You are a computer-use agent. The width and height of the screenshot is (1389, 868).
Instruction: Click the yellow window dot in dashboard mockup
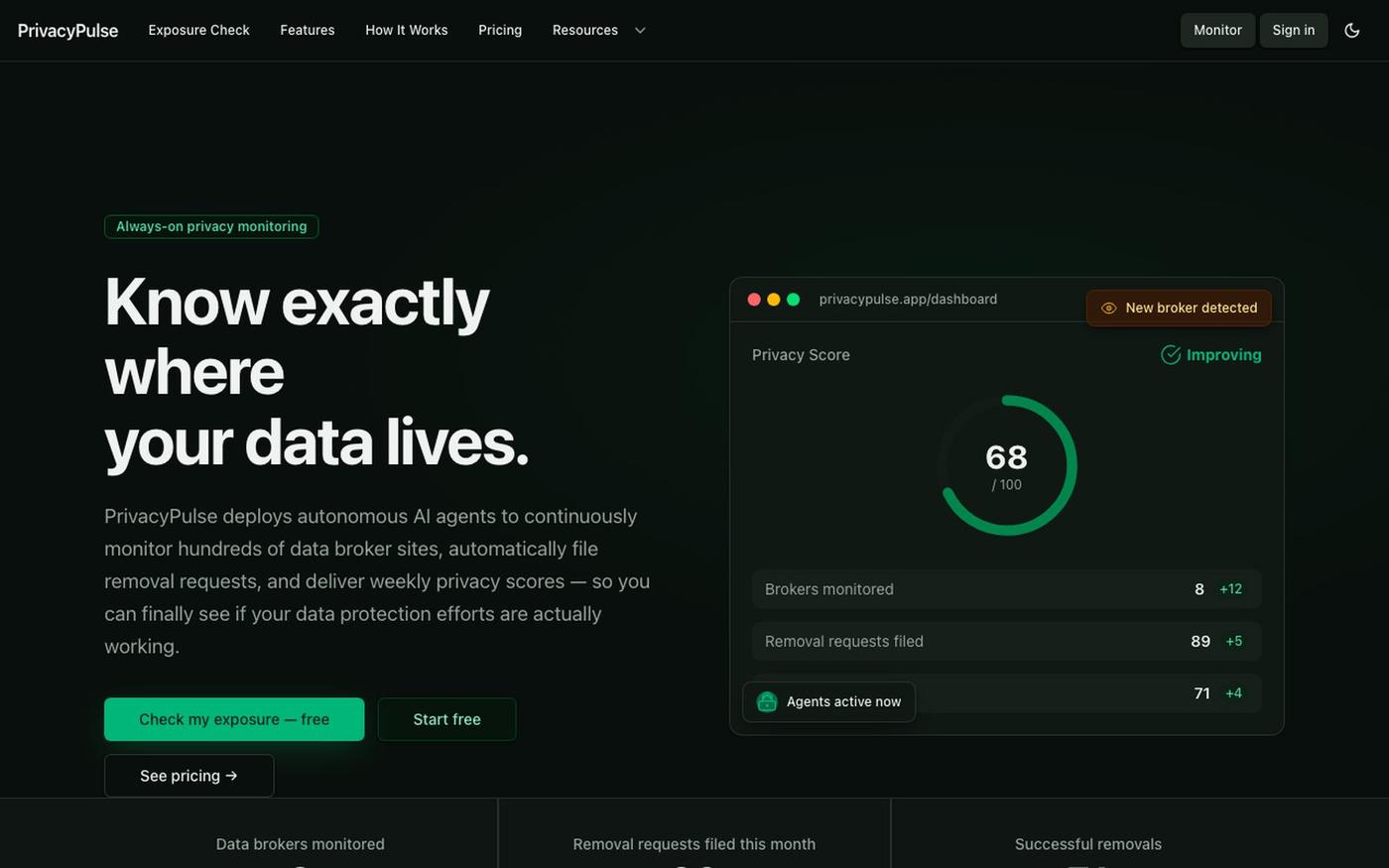tap(774, 300)
